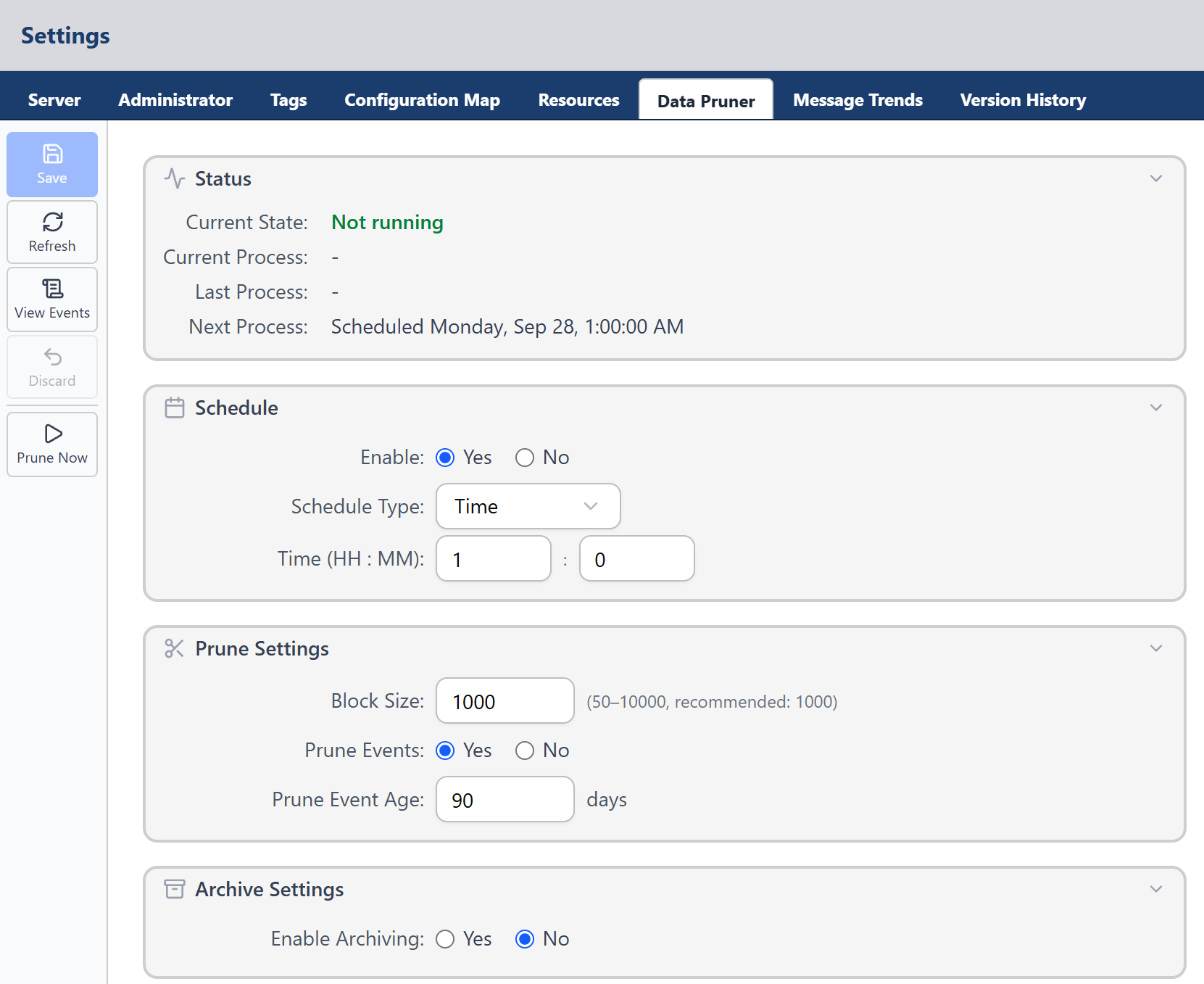Click the Status pulse icon
This screenshot has width=1204, height=984.
tap(174, 178)
